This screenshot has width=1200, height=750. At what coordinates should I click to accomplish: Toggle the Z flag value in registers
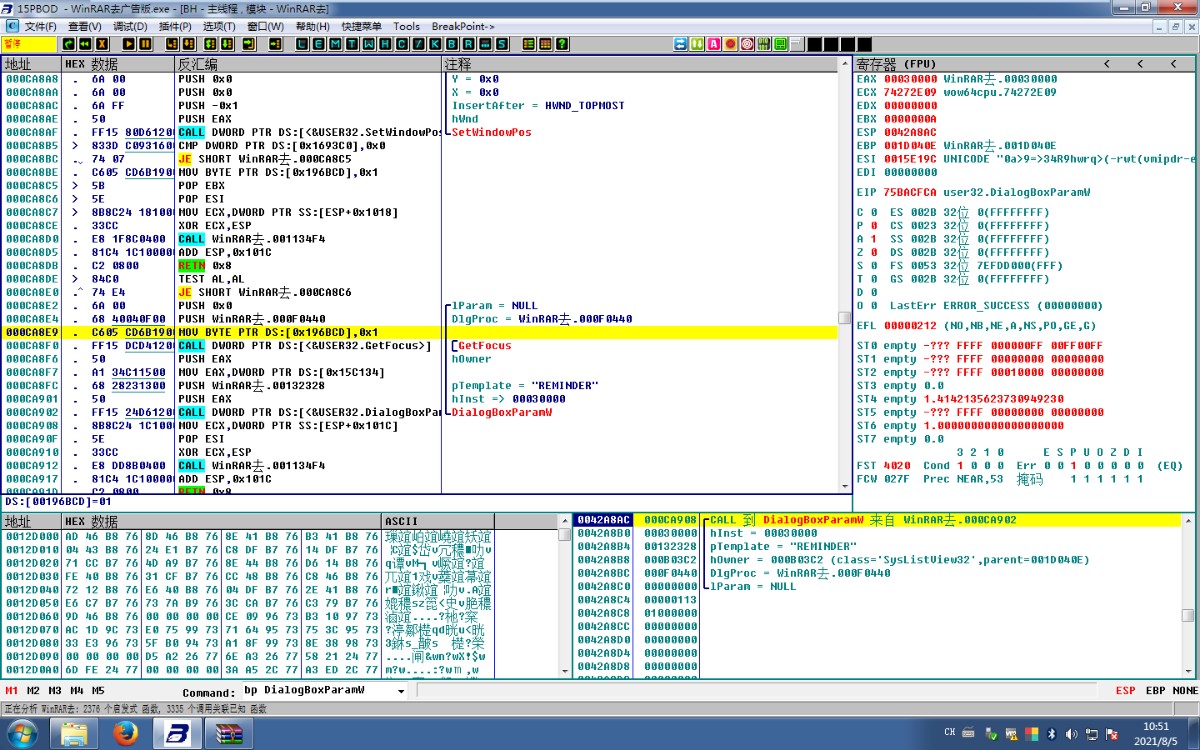click(x=875, y=253)
